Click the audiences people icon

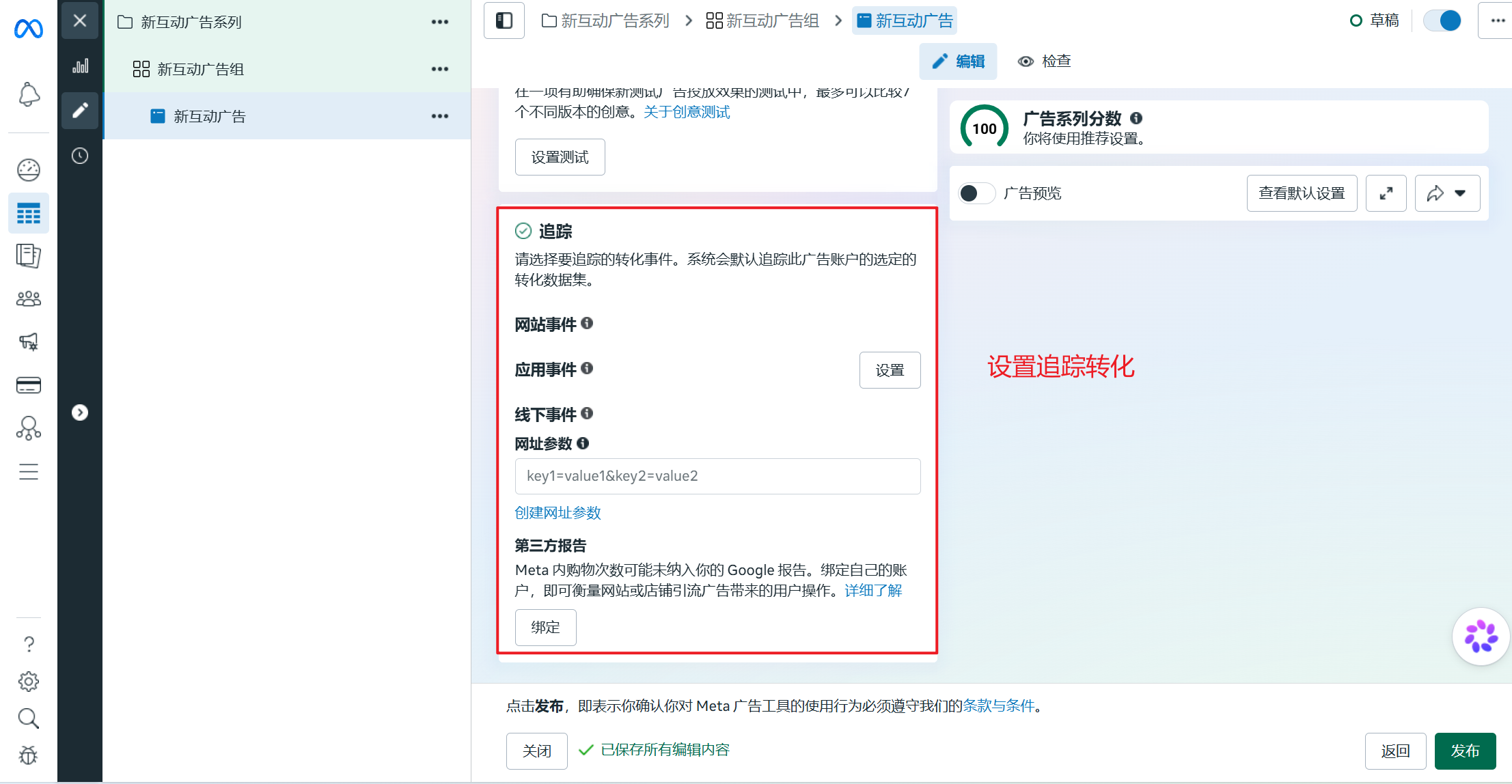point(29,298)
